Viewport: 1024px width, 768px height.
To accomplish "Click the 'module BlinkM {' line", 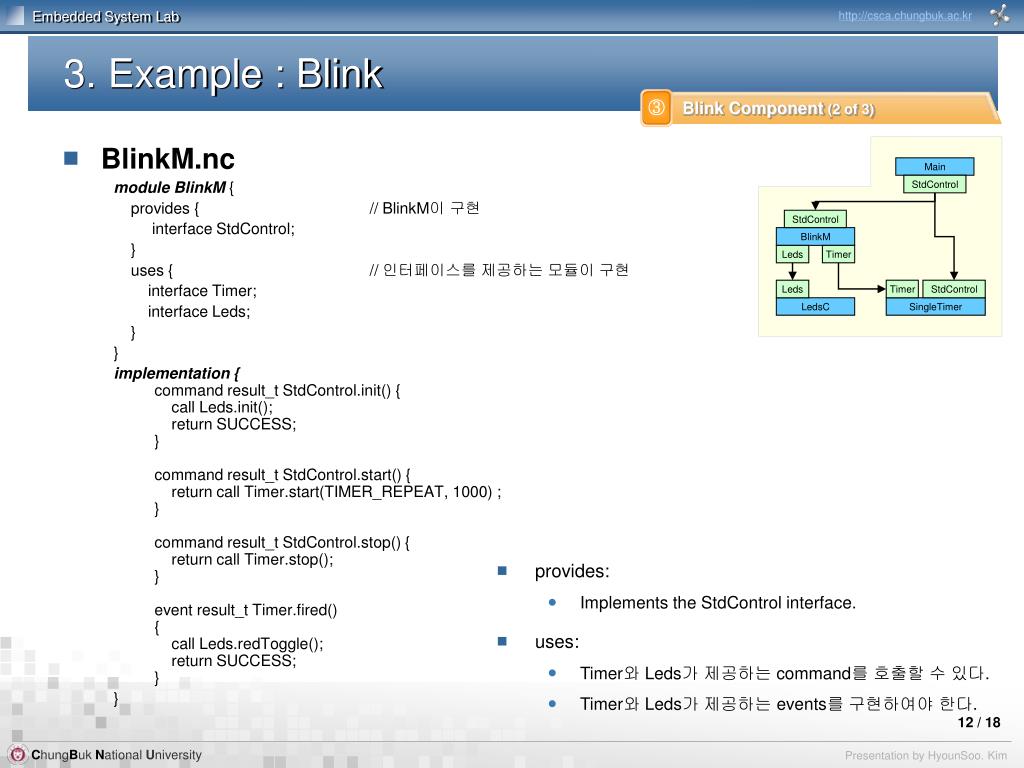I will point(174,188).
